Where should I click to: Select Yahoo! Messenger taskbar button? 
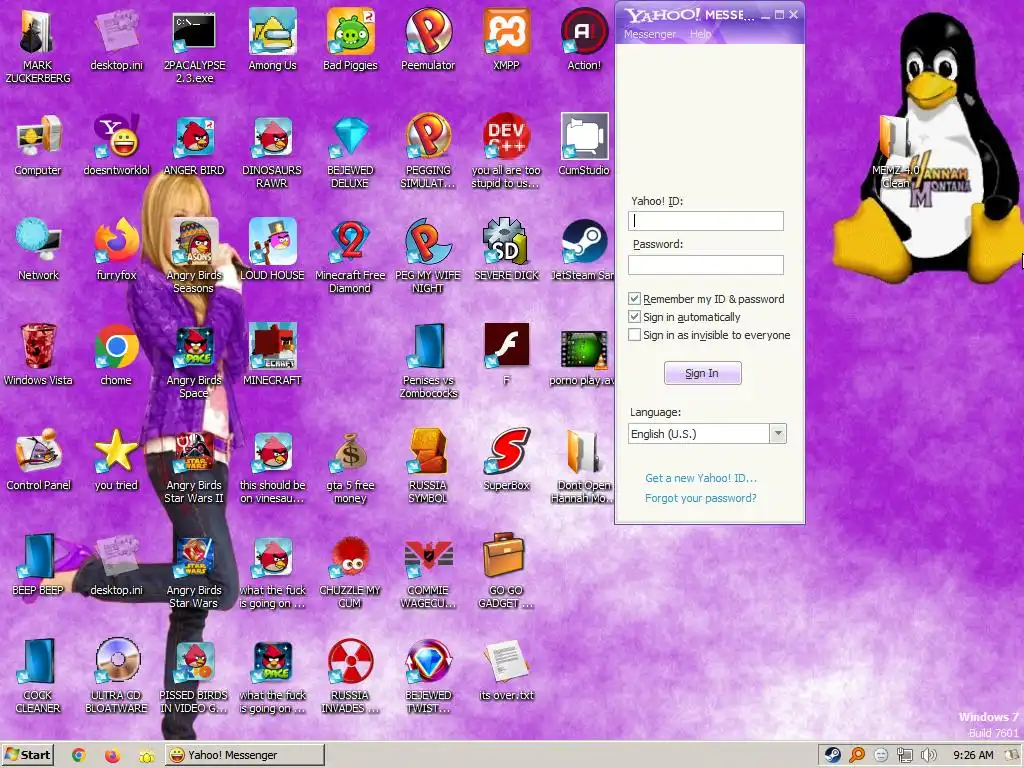click(244, 755)
